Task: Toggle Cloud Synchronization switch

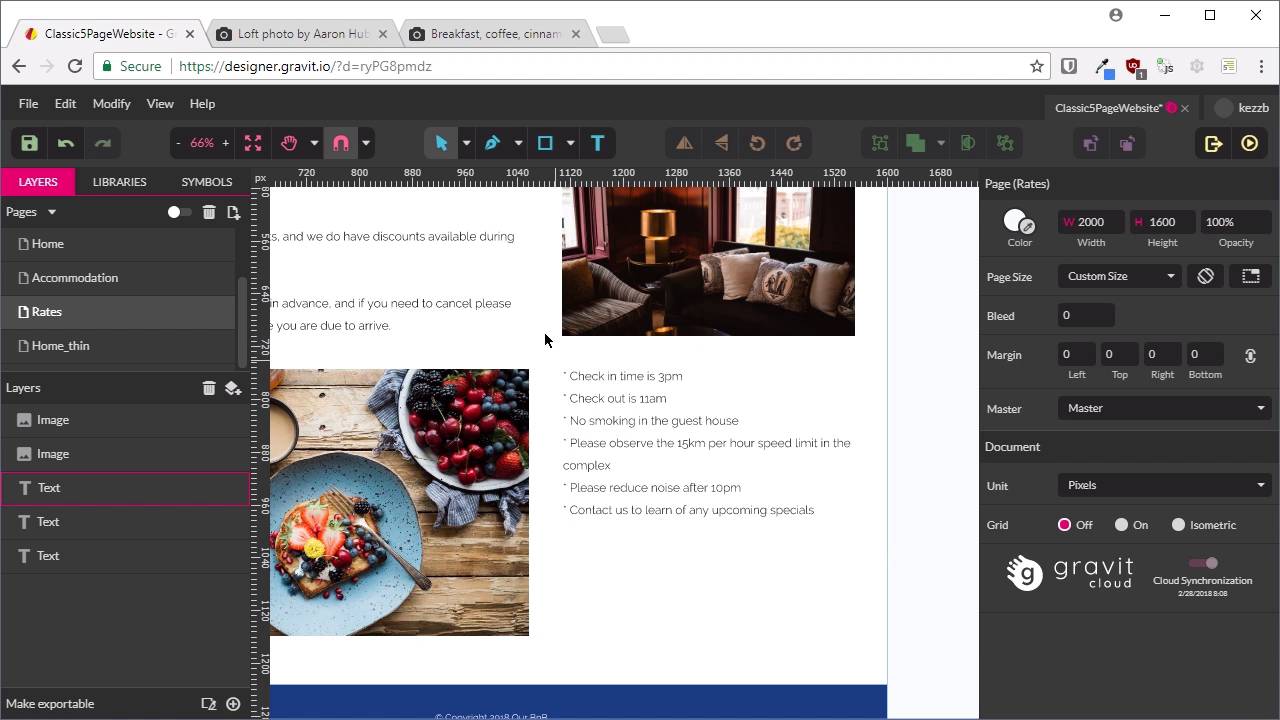Action: (1204, 563)
